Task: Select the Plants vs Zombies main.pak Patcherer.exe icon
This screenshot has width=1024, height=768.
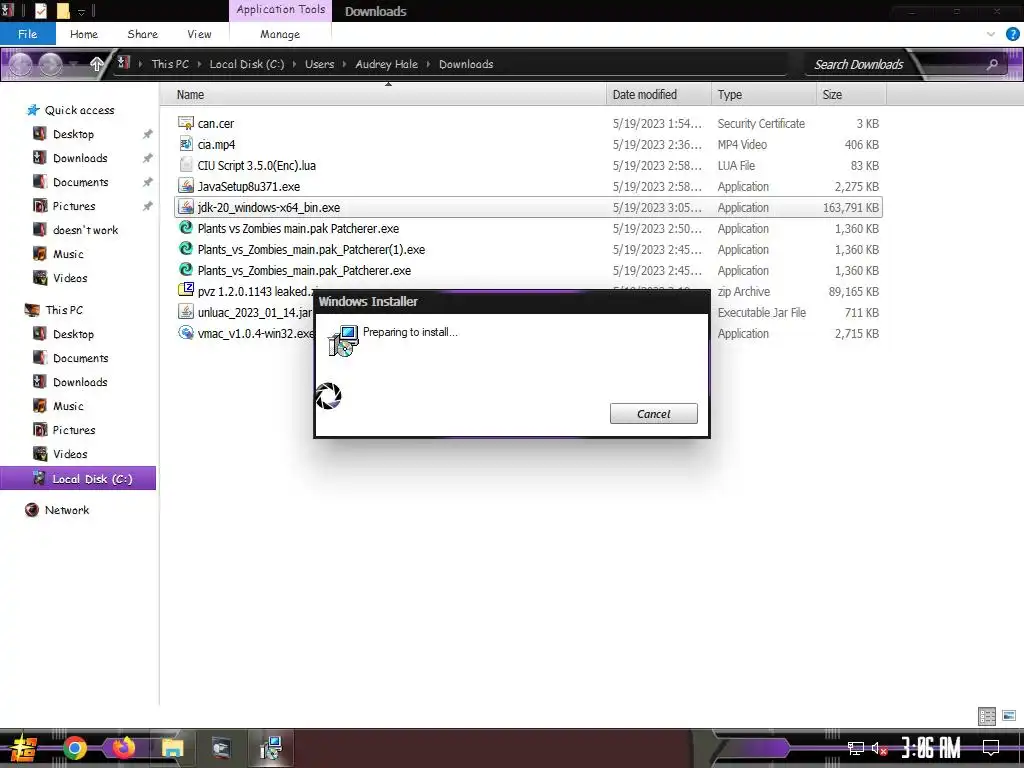Action: click(x=186, y=227)
